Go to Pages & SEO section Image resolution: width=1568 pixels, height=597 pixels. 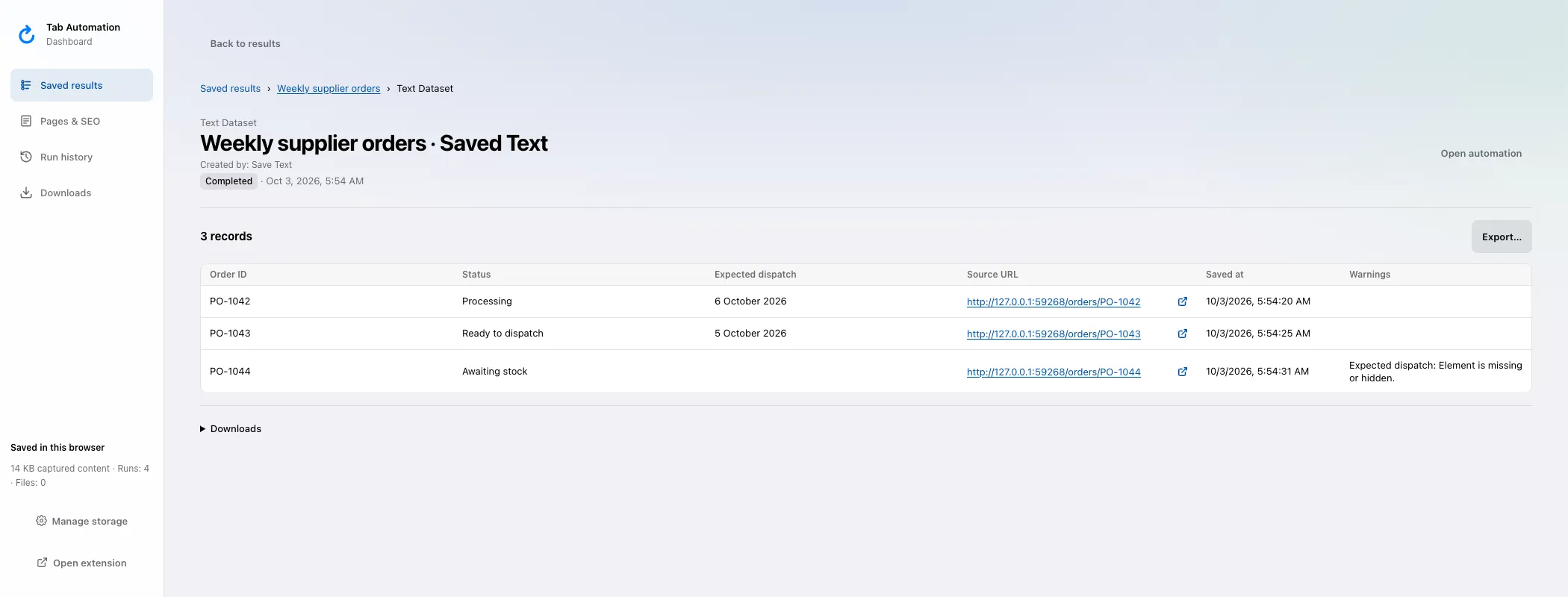click(81, 121)
